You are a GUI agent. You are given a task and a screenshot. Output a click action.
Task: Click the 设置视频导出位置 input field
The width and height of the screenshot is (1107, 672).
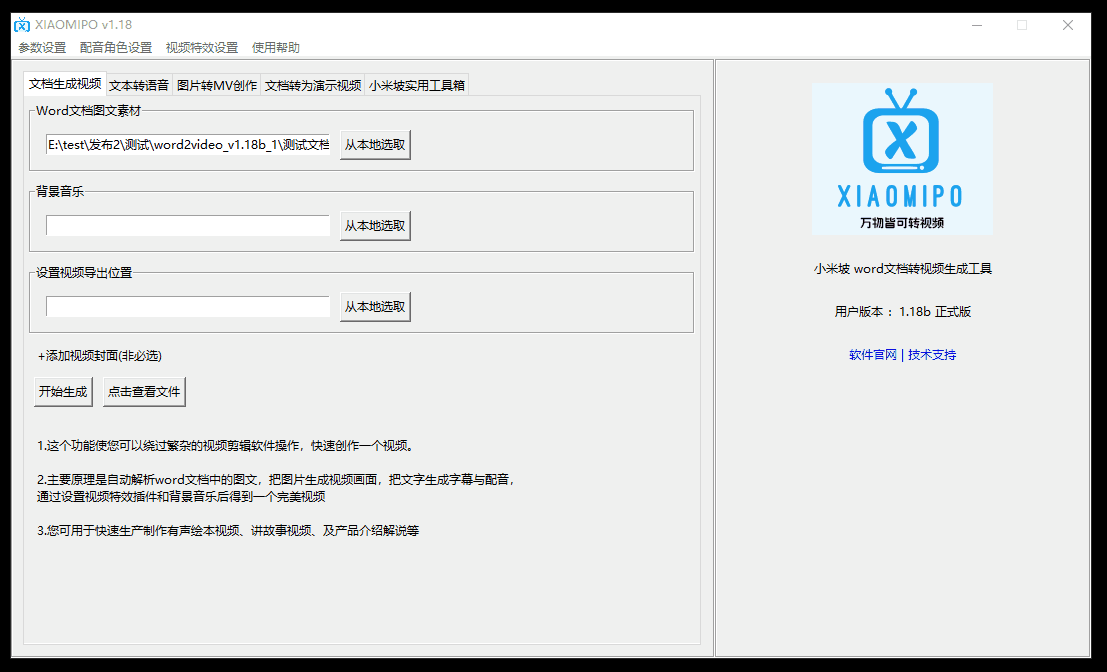pyautogui.click(x=188, y=307)
